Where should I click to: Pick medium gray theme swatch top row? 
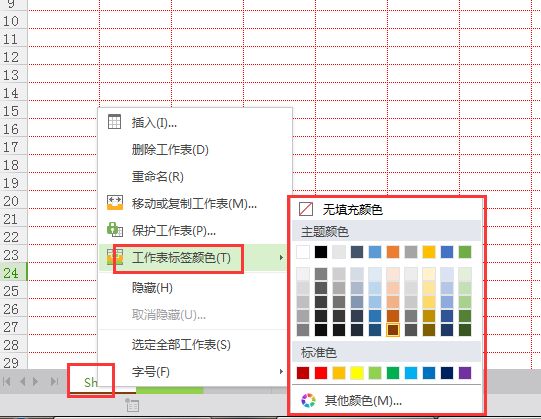click(411, 252)
